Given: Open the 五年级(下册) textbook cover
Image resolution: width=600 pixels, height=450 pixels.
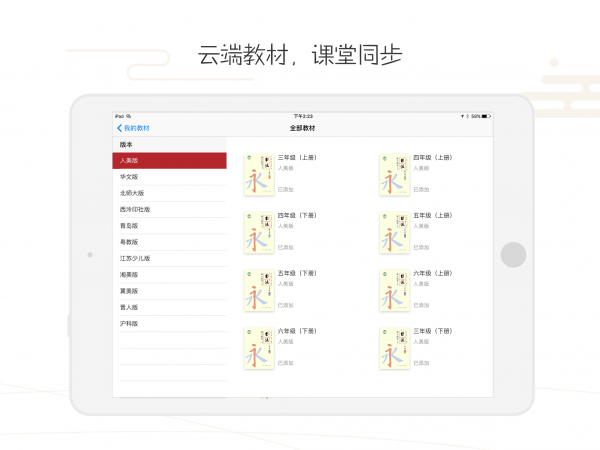Looking at the screenshot, I should pos(259,290).
